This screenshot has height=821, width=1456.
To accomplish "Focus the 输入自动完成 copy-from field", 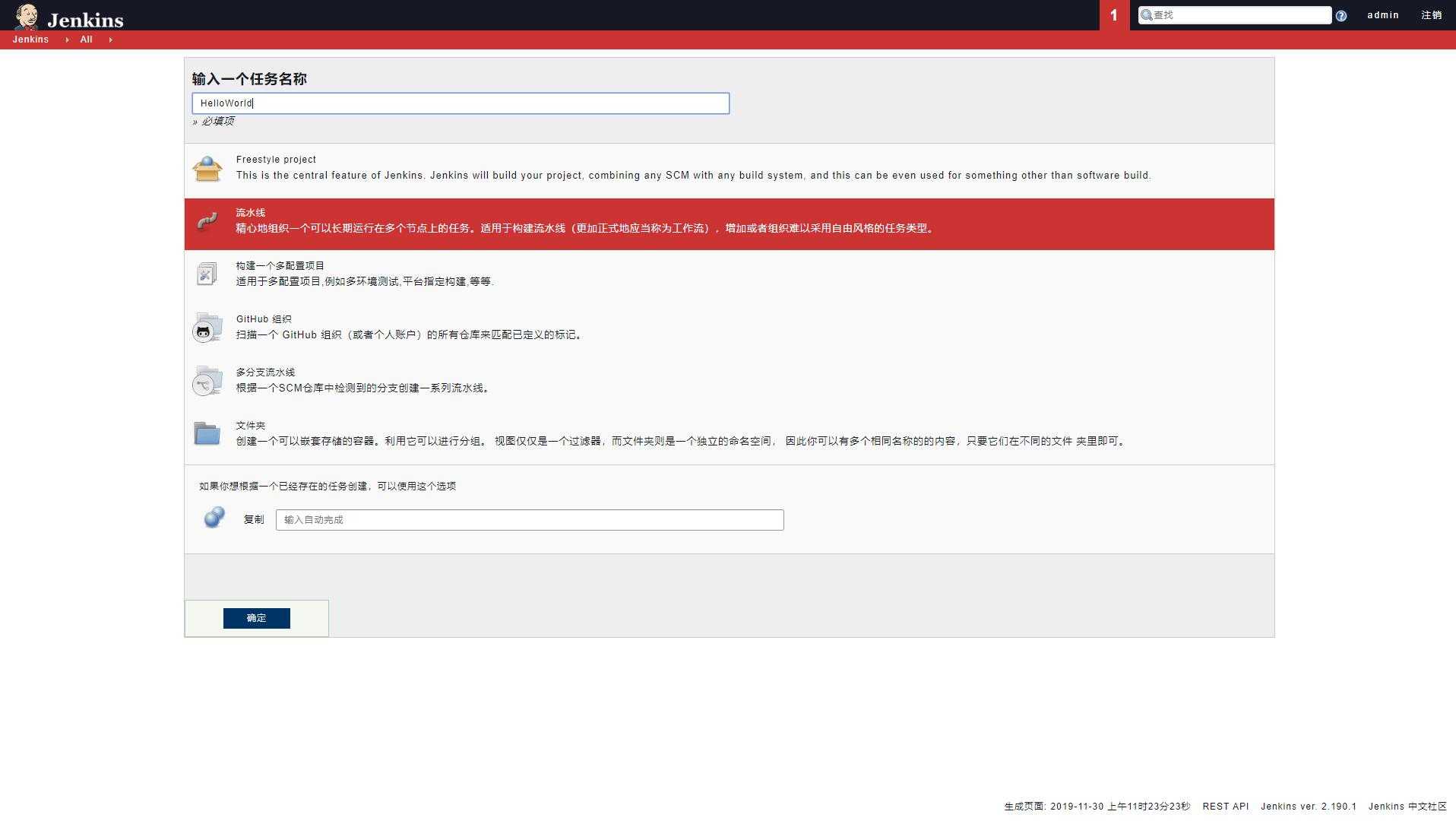I will point(530,520).
